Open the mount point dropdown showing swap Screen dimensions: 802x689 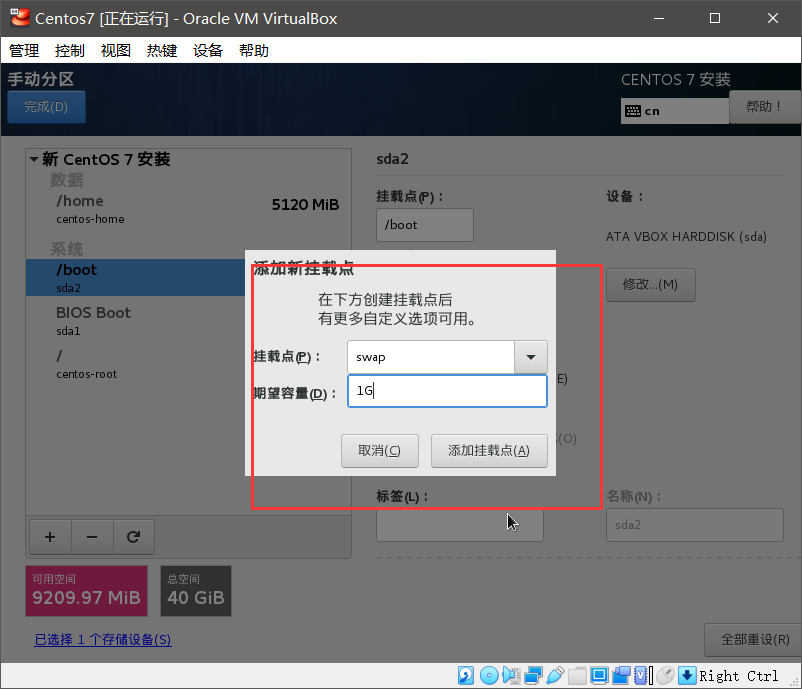(x=531, y=357)
